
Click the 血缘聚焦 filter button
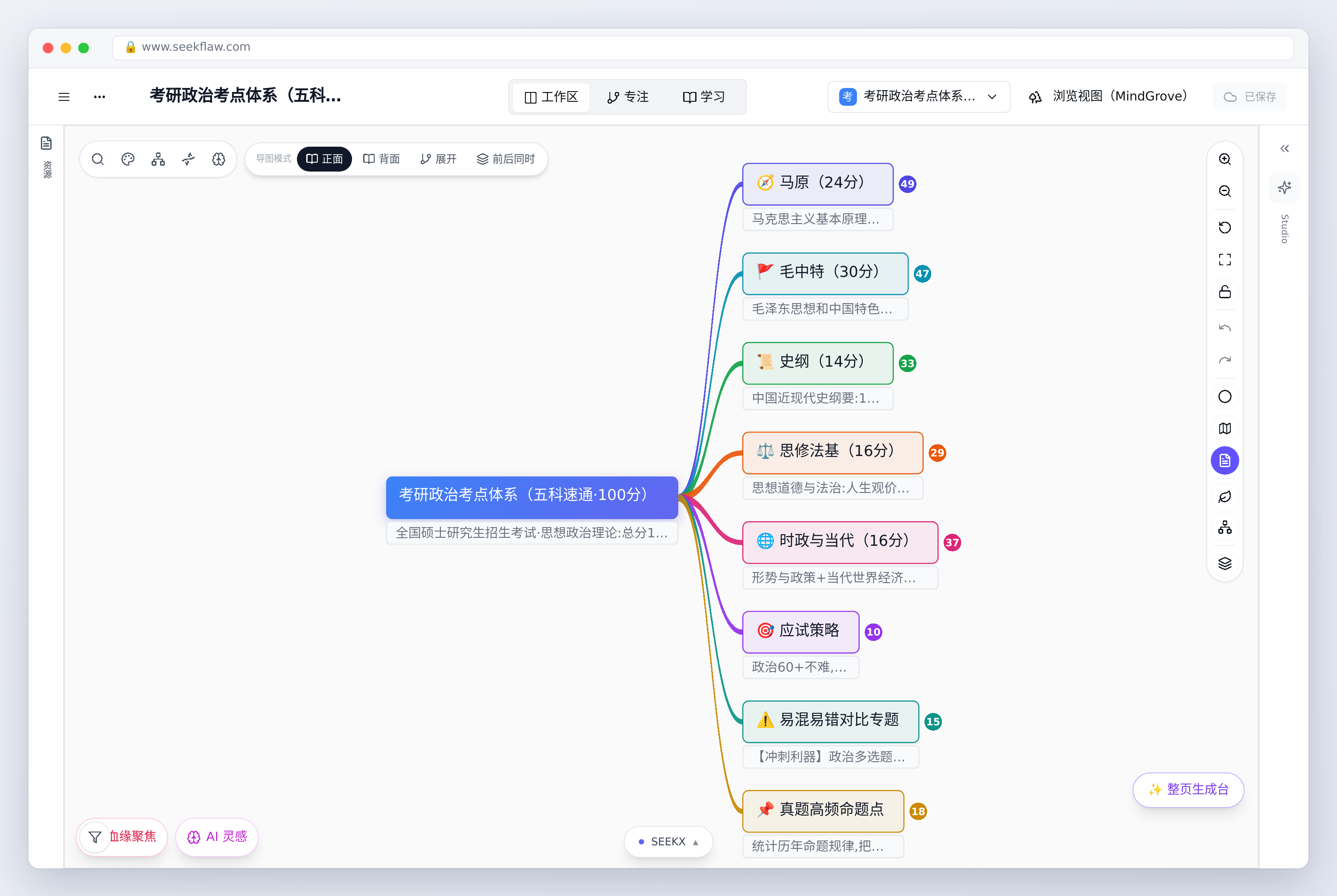[x=122, y=837]
